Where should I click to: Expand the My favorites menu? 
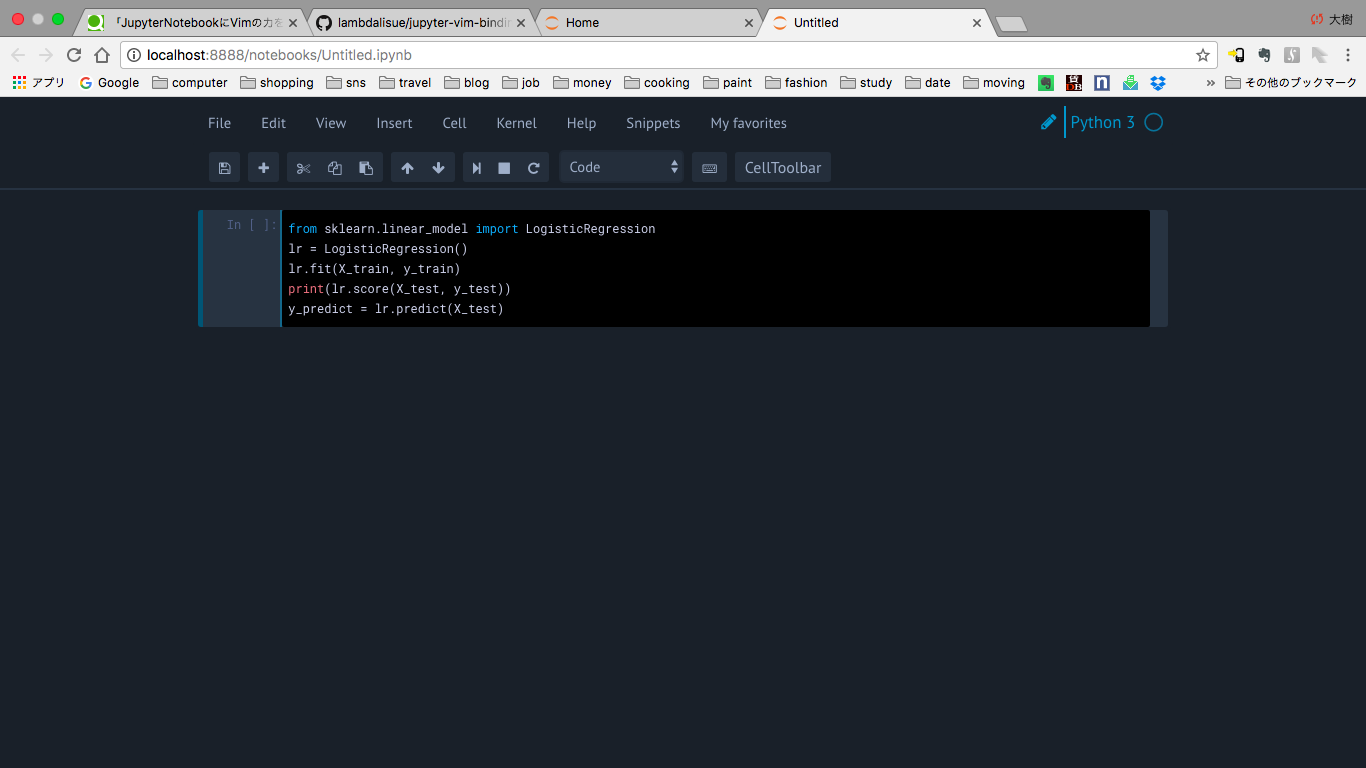[x=748, y=123]
